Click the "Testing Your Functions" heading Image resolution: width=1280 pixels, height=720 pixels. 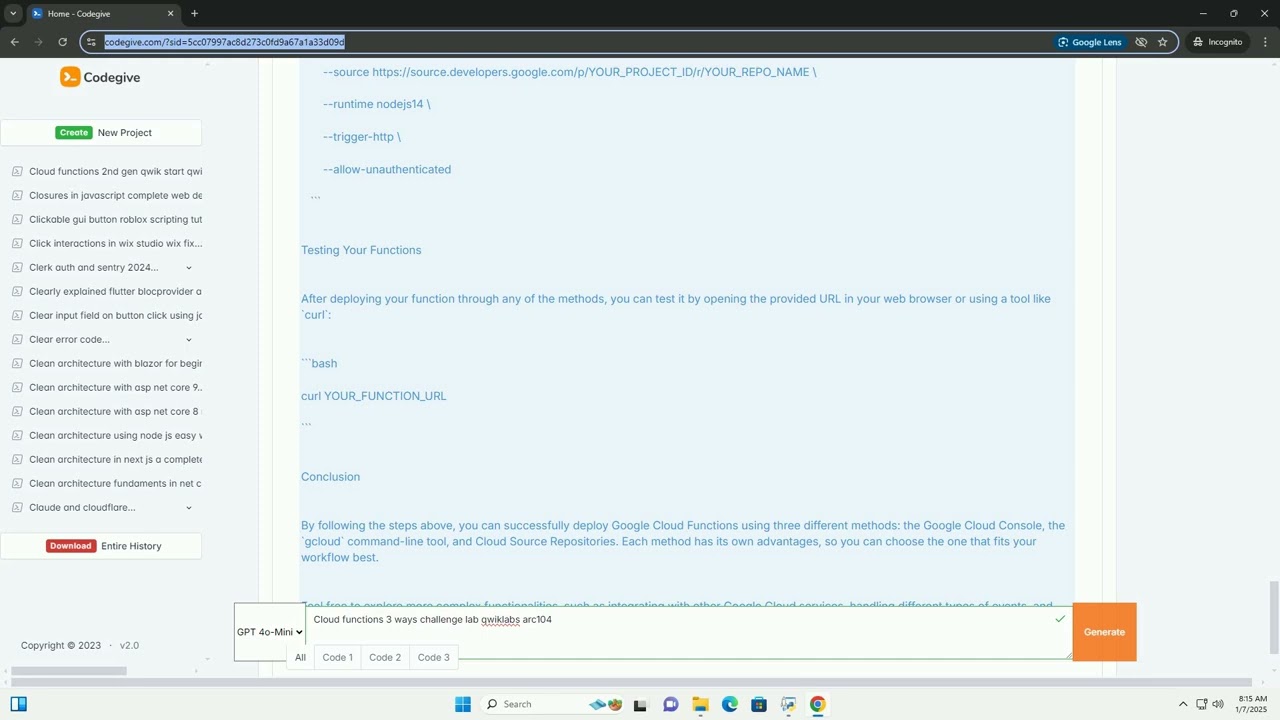(x=361, y=250)
